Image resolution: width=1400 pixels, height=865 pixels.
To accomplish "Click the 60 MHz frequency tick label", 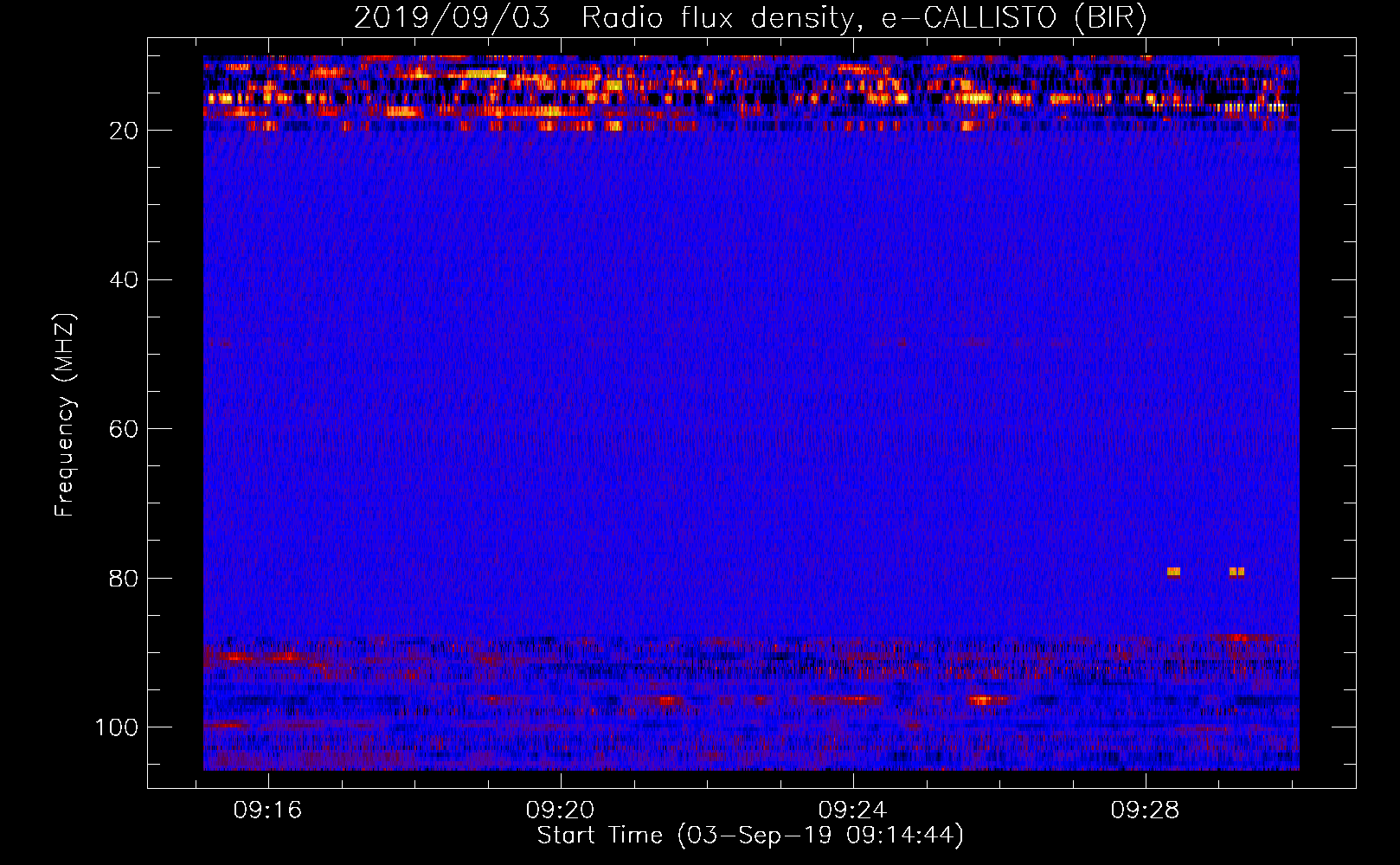I will (x=125, y=430).
